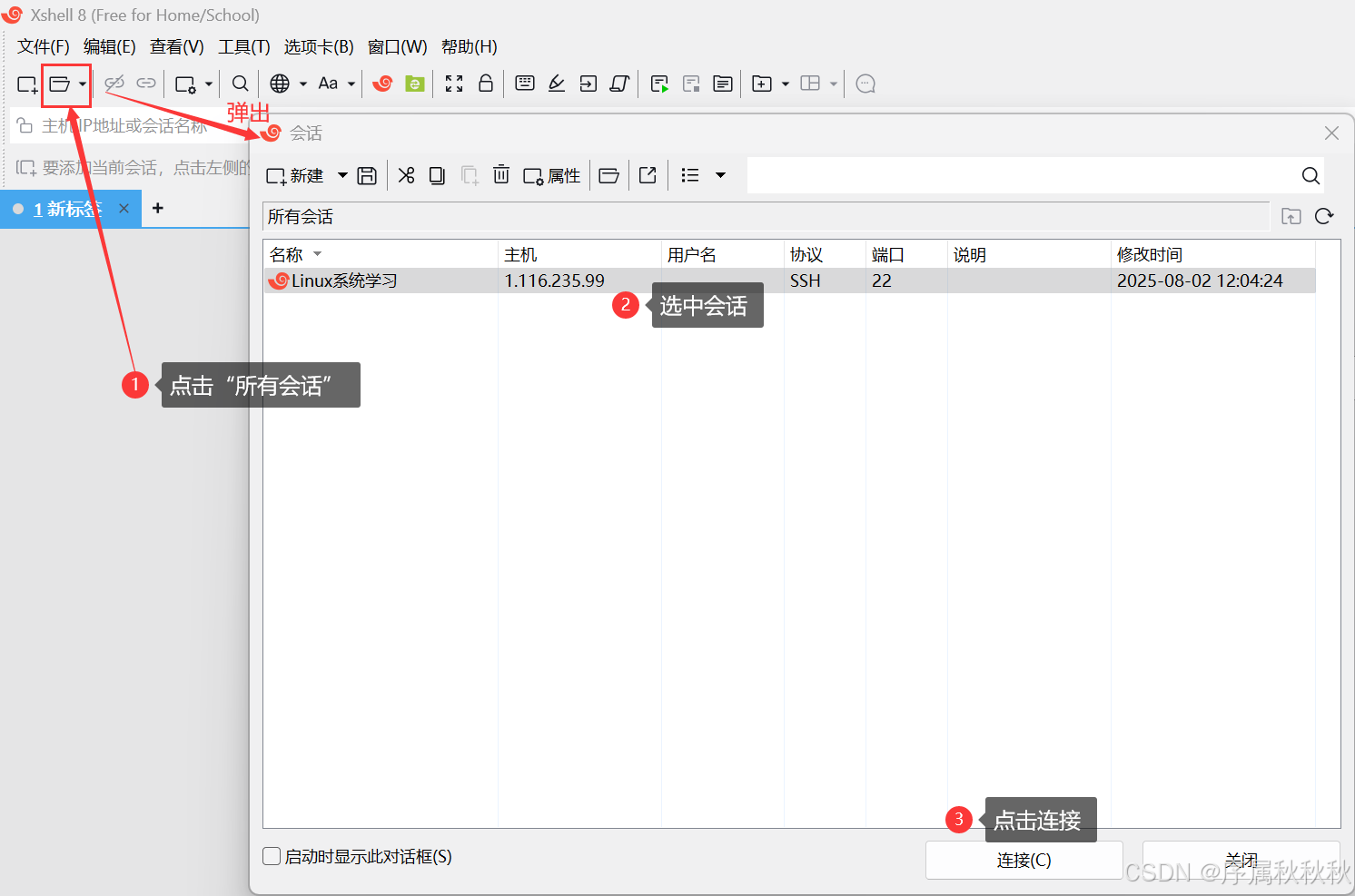Open the 工具(T) menu

(x=242, y=46)
